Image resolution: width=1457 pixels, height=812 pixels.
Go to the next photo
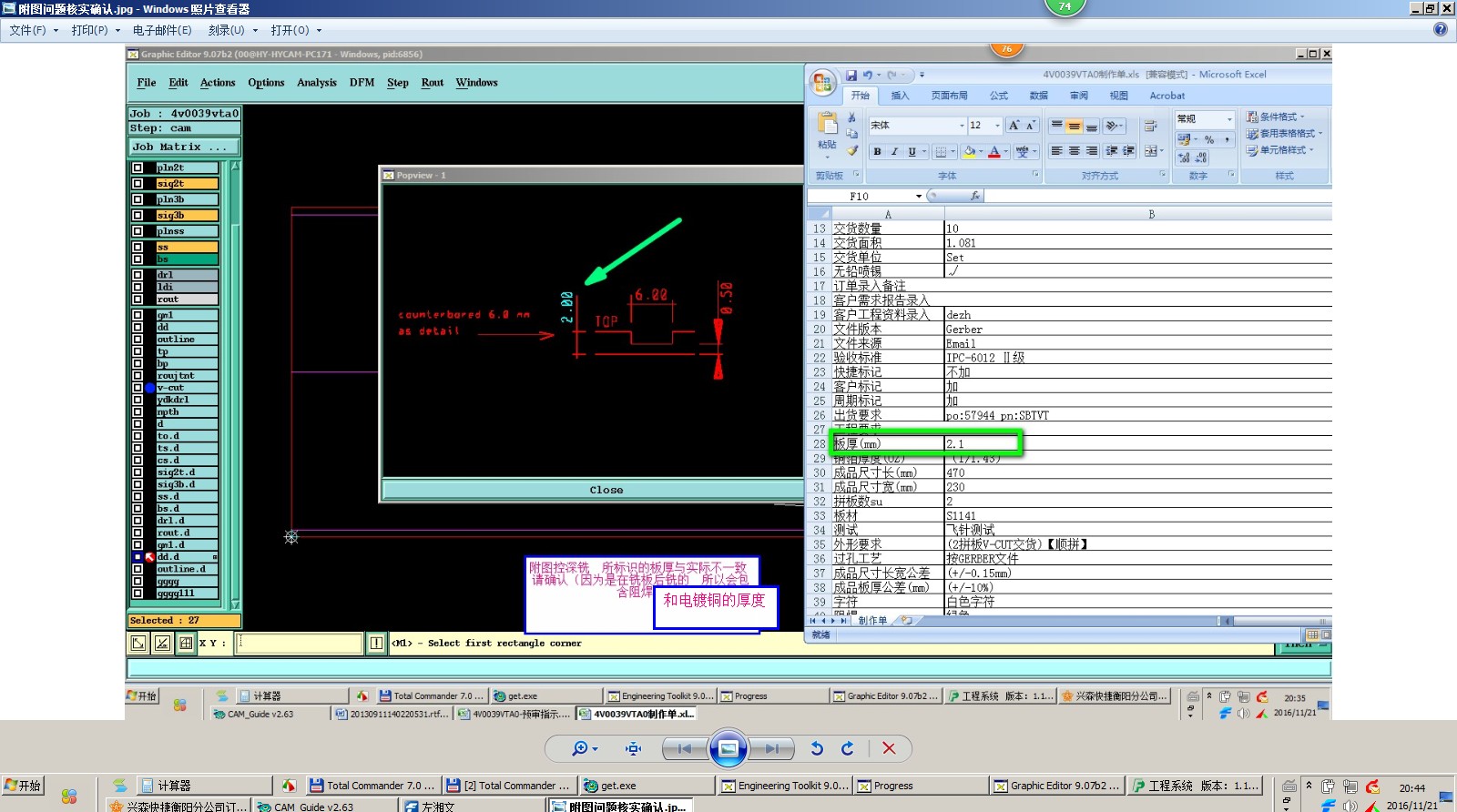point(772,748)
